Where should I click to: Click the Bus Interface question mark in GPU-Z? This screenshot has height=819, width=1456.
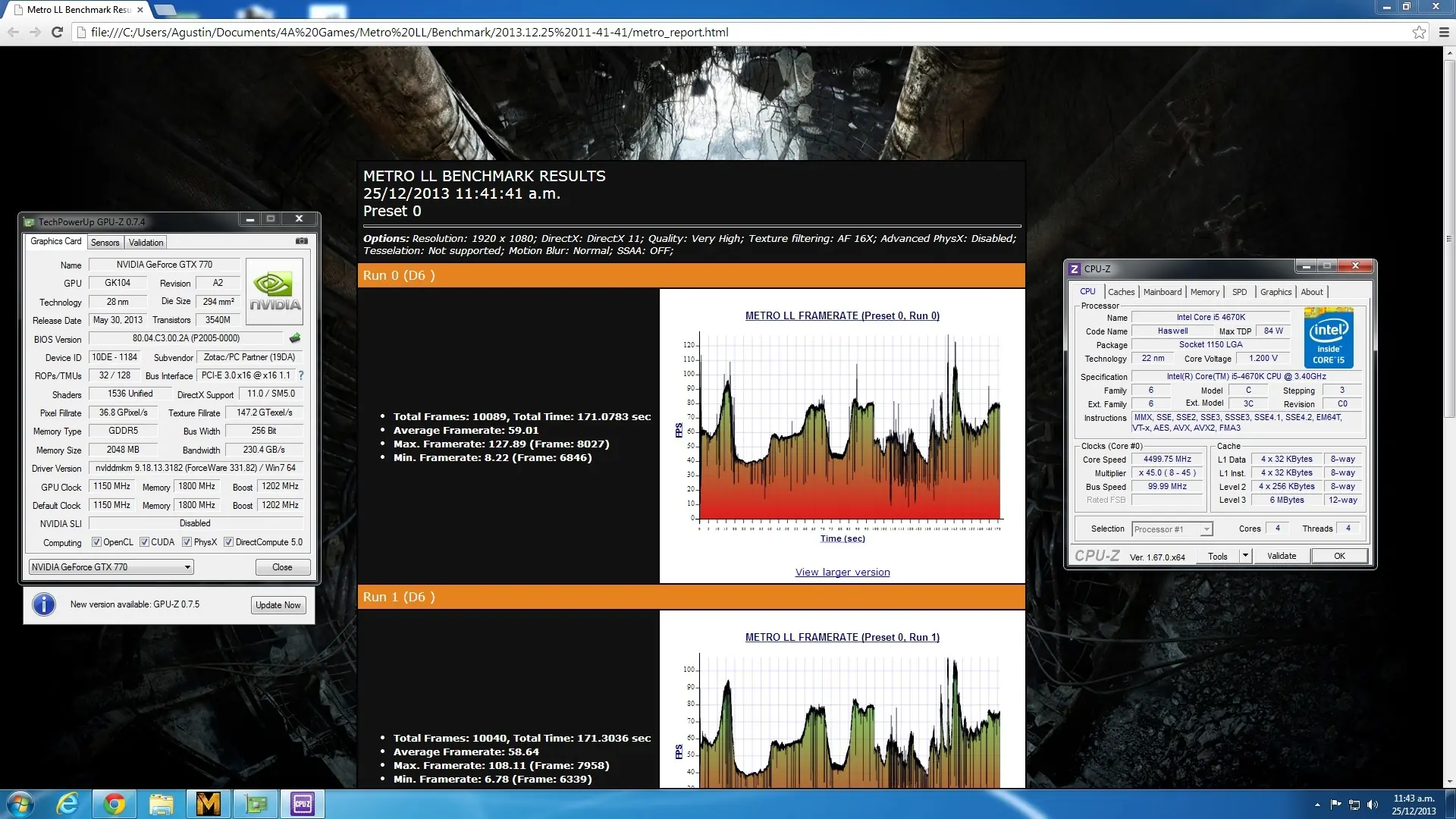(301, 375)
